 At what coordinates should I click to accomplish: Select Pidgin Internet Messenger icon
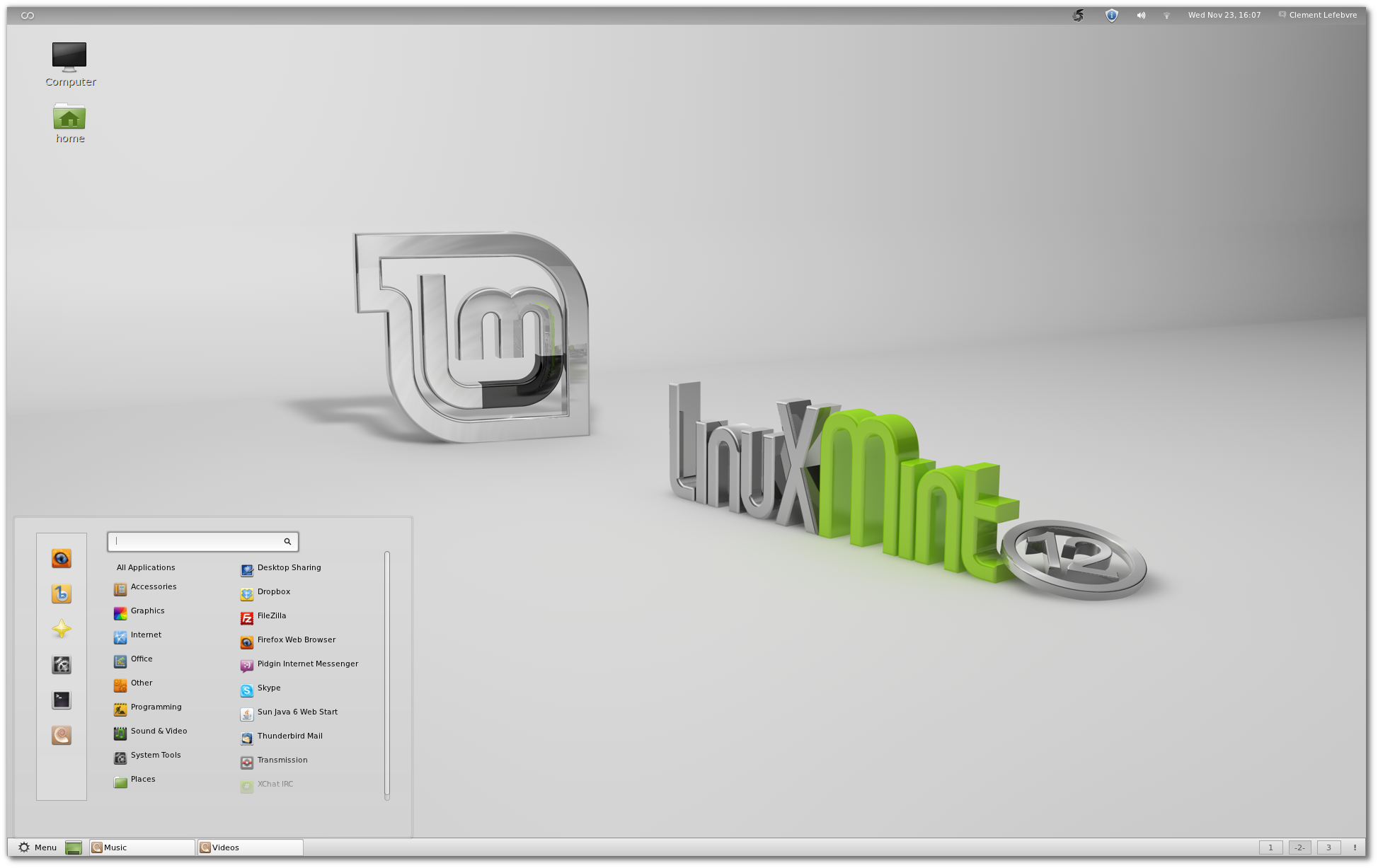(246, 664)
